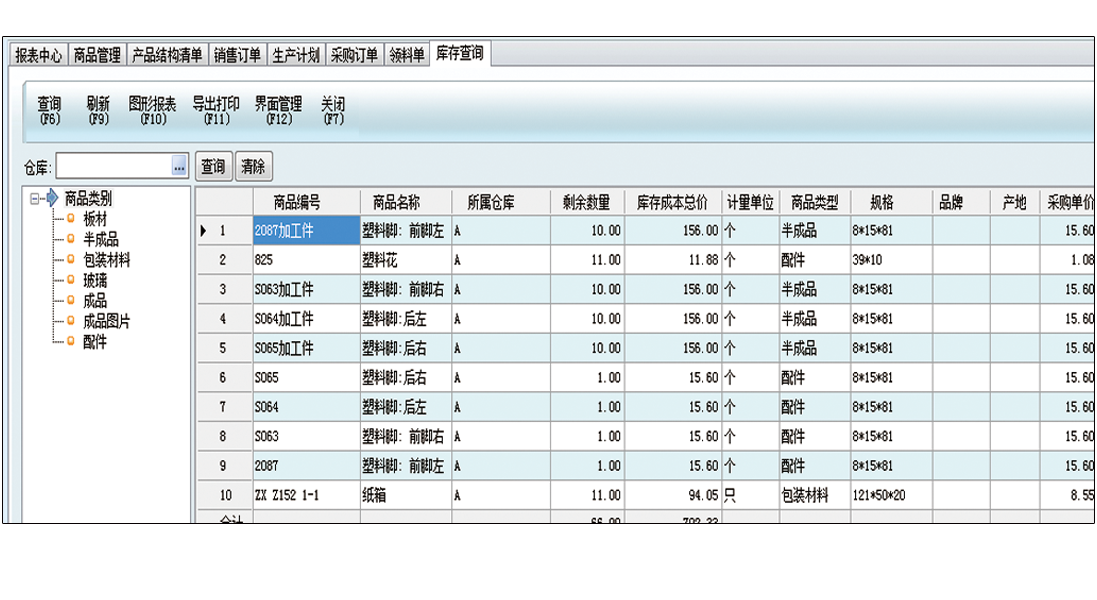
Task: Collapse the 商品类别 tree root node
Action: pyautogui.click(x=35, y=199)
